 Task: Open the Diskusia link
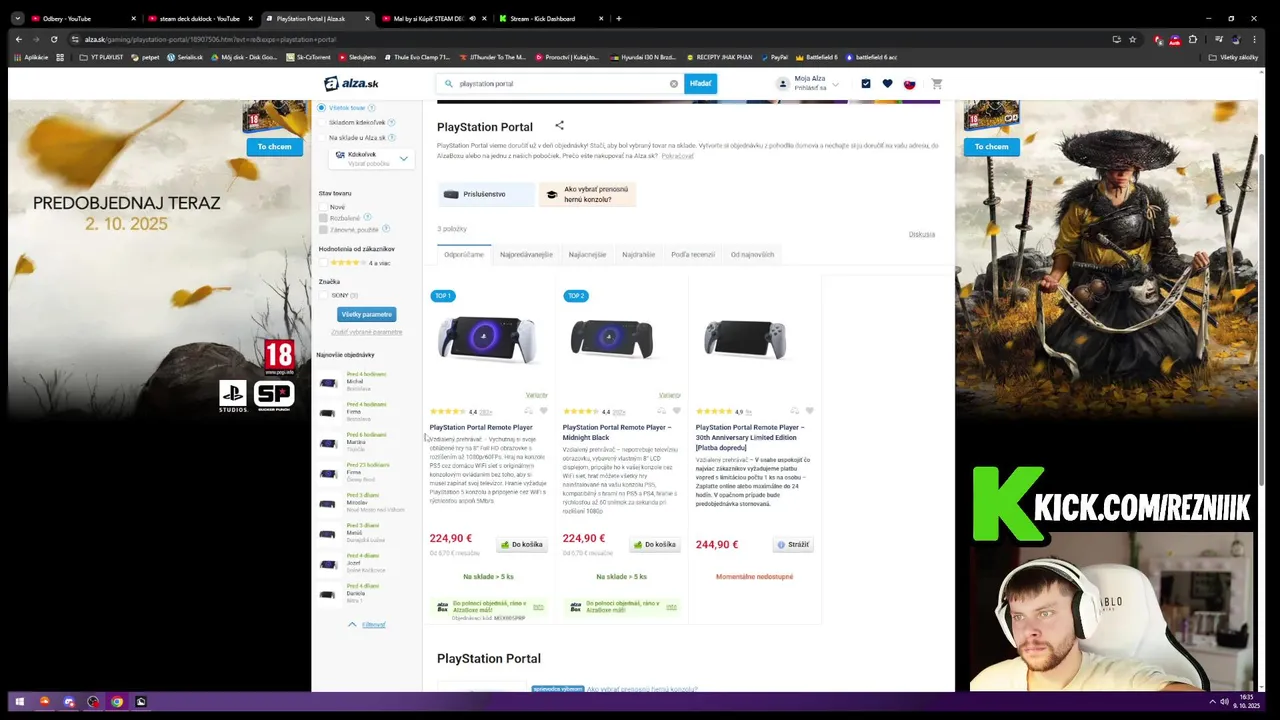tap(922, 234)
